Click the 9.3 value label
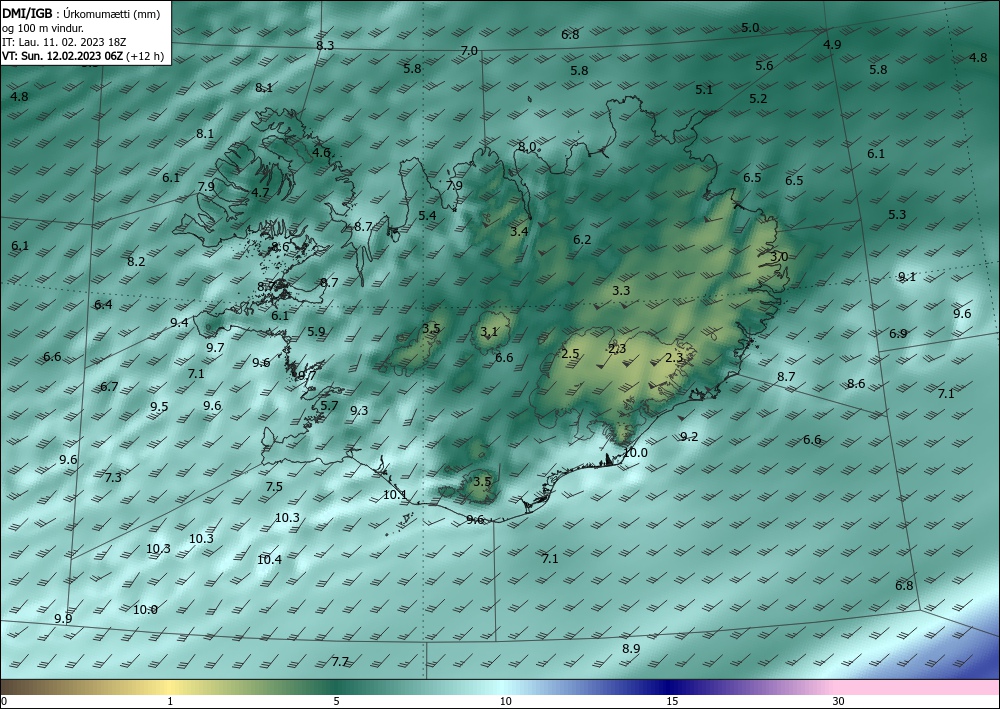 pos(359,411)
